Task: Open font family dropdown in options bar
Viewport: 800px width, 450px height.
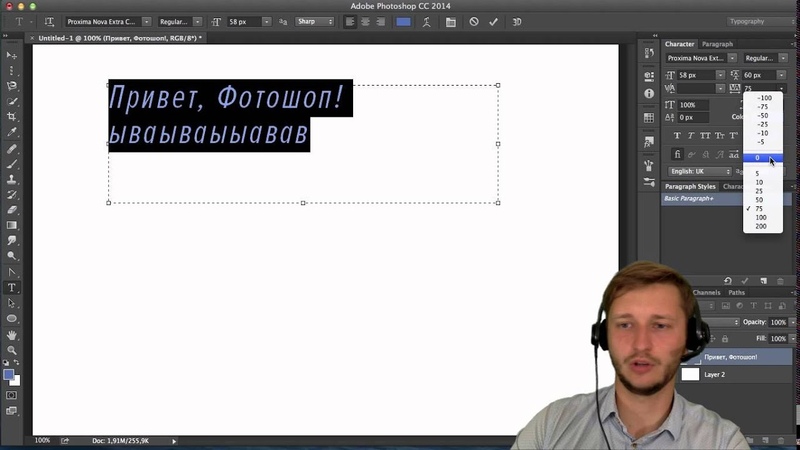Action: tap(146, 22)
